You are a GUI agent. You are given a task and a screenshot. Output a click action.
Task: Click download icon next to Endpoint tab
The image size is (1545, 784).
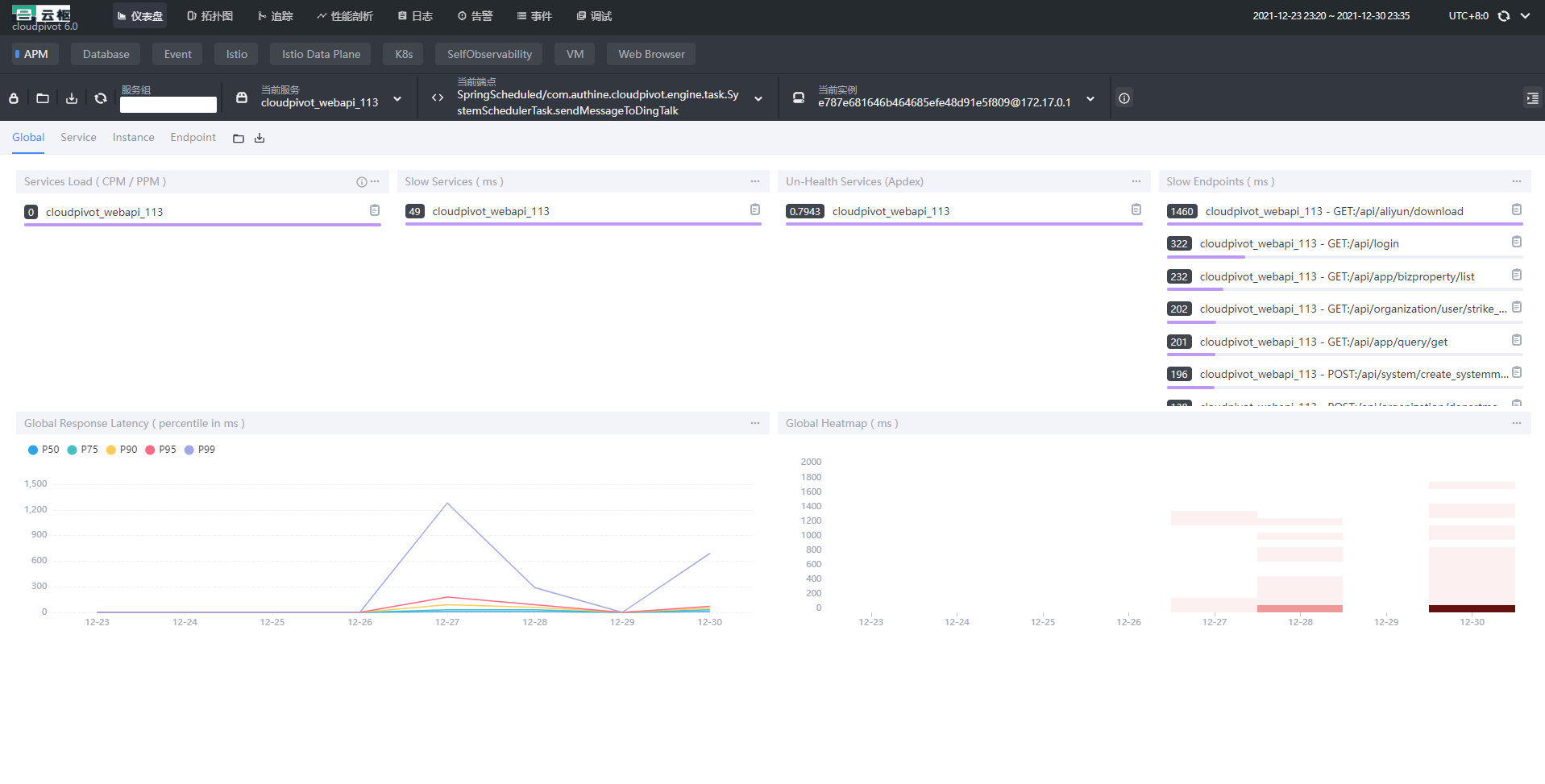[260, 139]
